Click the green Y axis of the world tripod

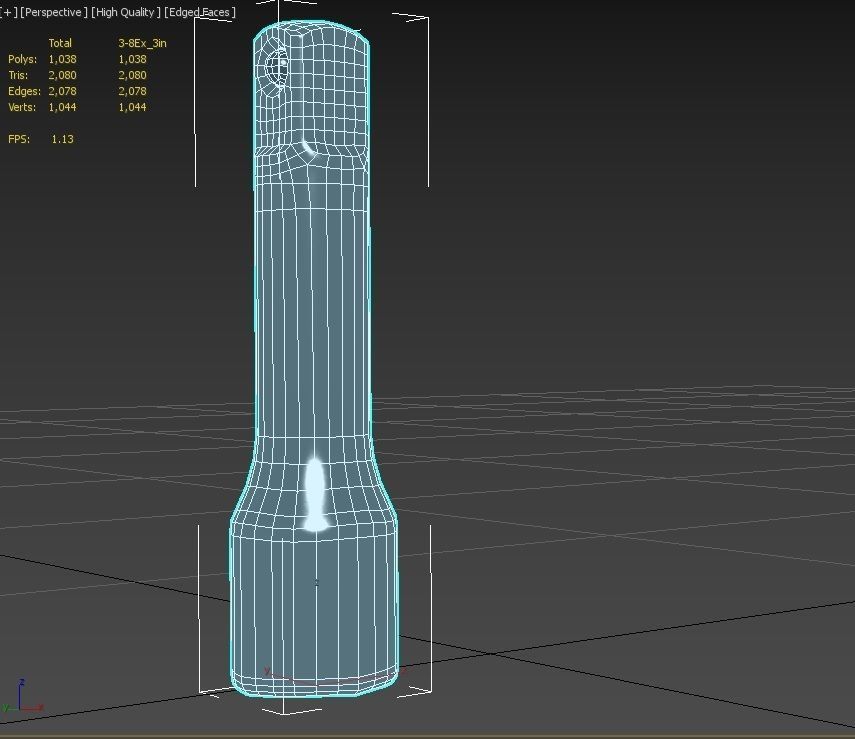coord(6,708)
